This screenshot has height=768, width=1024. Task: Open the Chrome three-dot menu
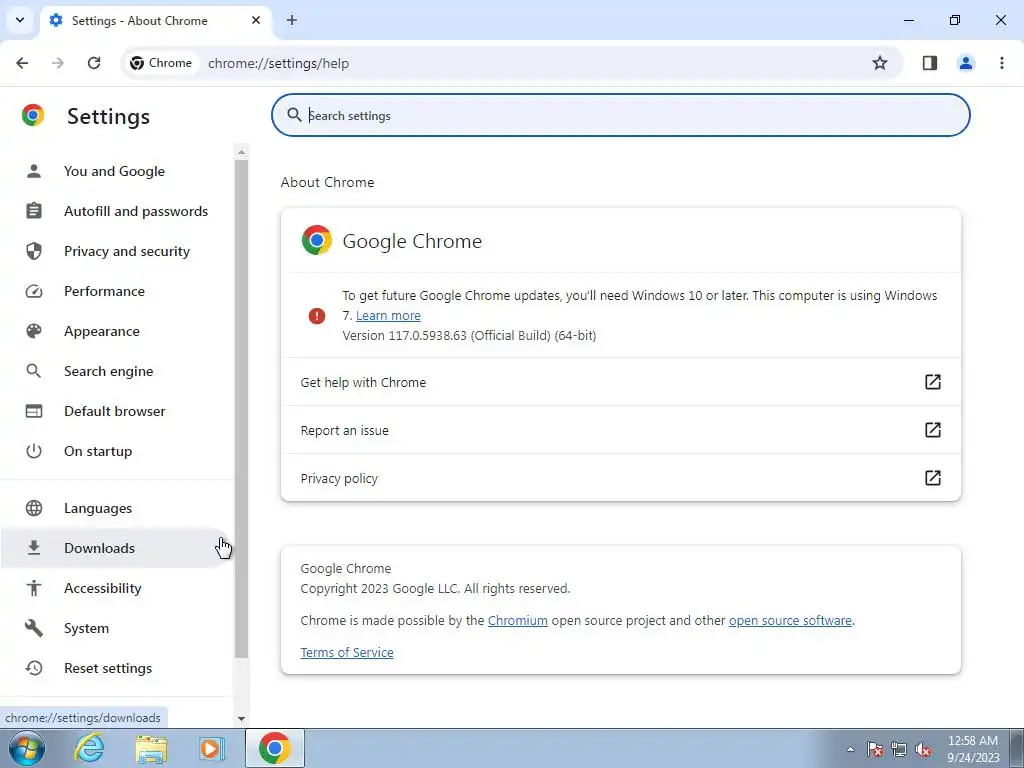click(x=1002, y=63)
